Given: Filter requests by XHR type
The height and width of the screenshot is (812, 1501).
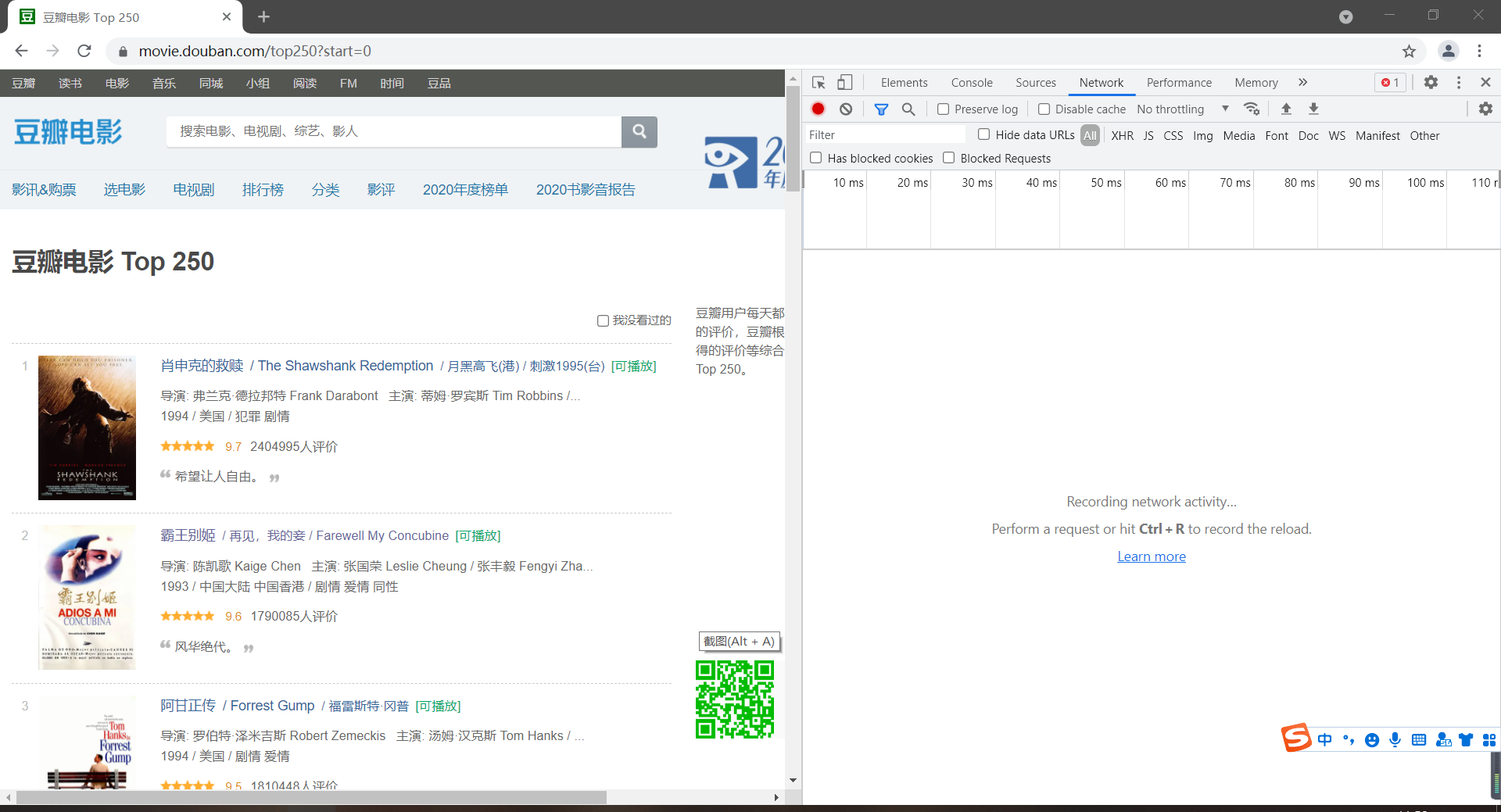Looking at the screenshot, I should [1123, 135].
